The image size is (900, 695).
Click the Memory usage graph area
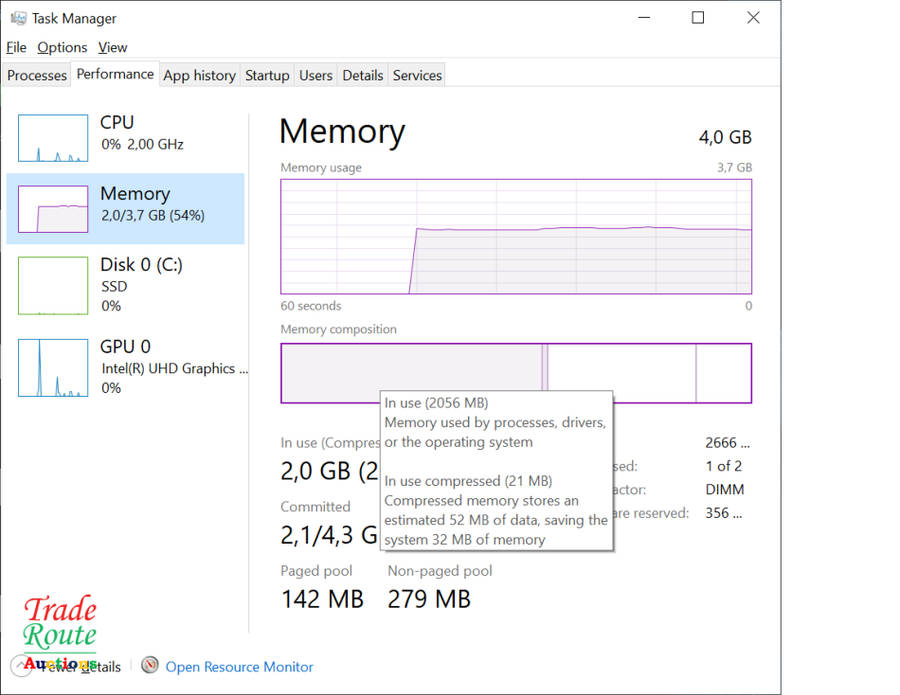pyautogui.click(x=516, y=236)
